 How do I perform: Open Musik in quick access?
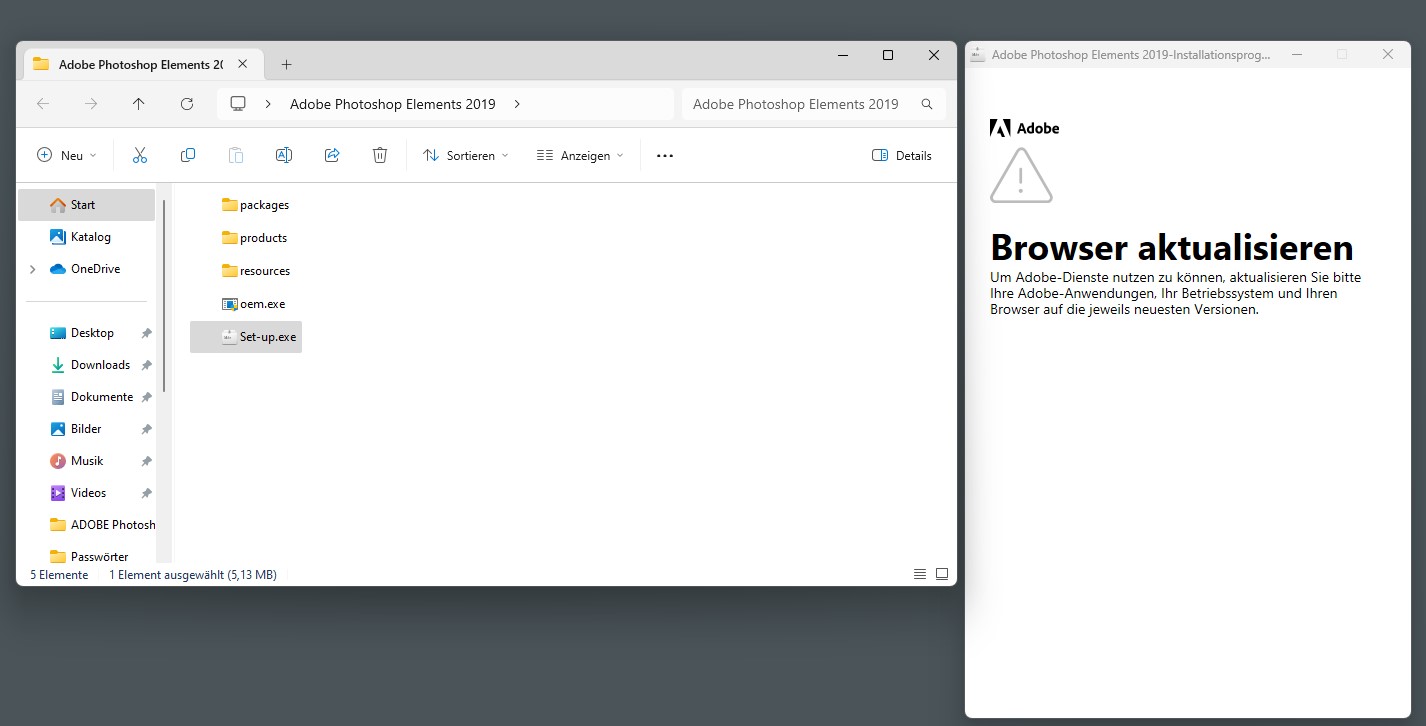coord(86,461)
